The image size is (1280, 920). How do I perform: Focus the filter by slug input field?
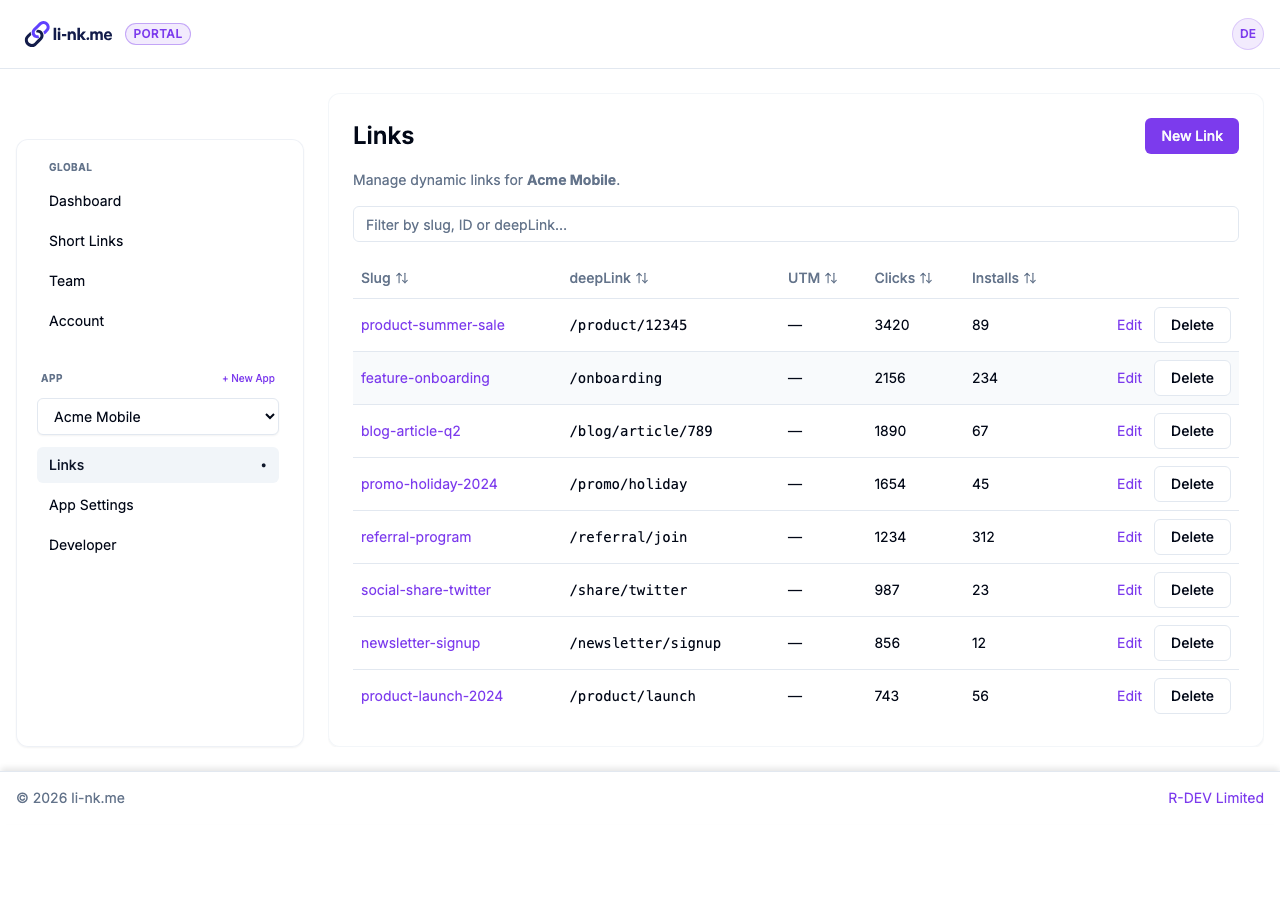(x=795, y=225)
